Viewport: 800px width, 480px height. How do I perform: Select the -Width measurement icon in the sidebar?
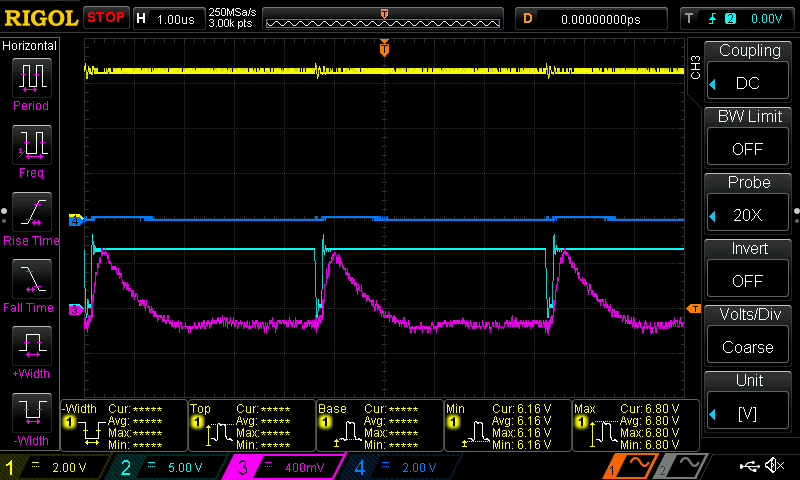coord(32,413)
